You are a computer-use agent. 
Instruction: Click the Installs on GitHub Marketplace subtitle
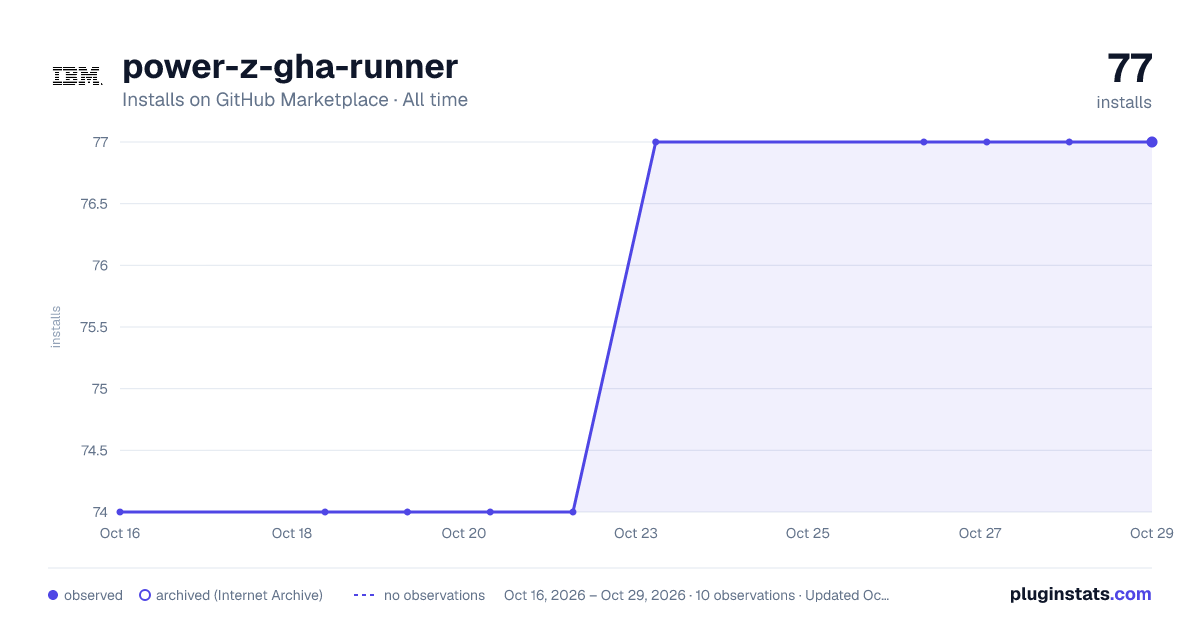pyautogui.click(x=295, y=100)
